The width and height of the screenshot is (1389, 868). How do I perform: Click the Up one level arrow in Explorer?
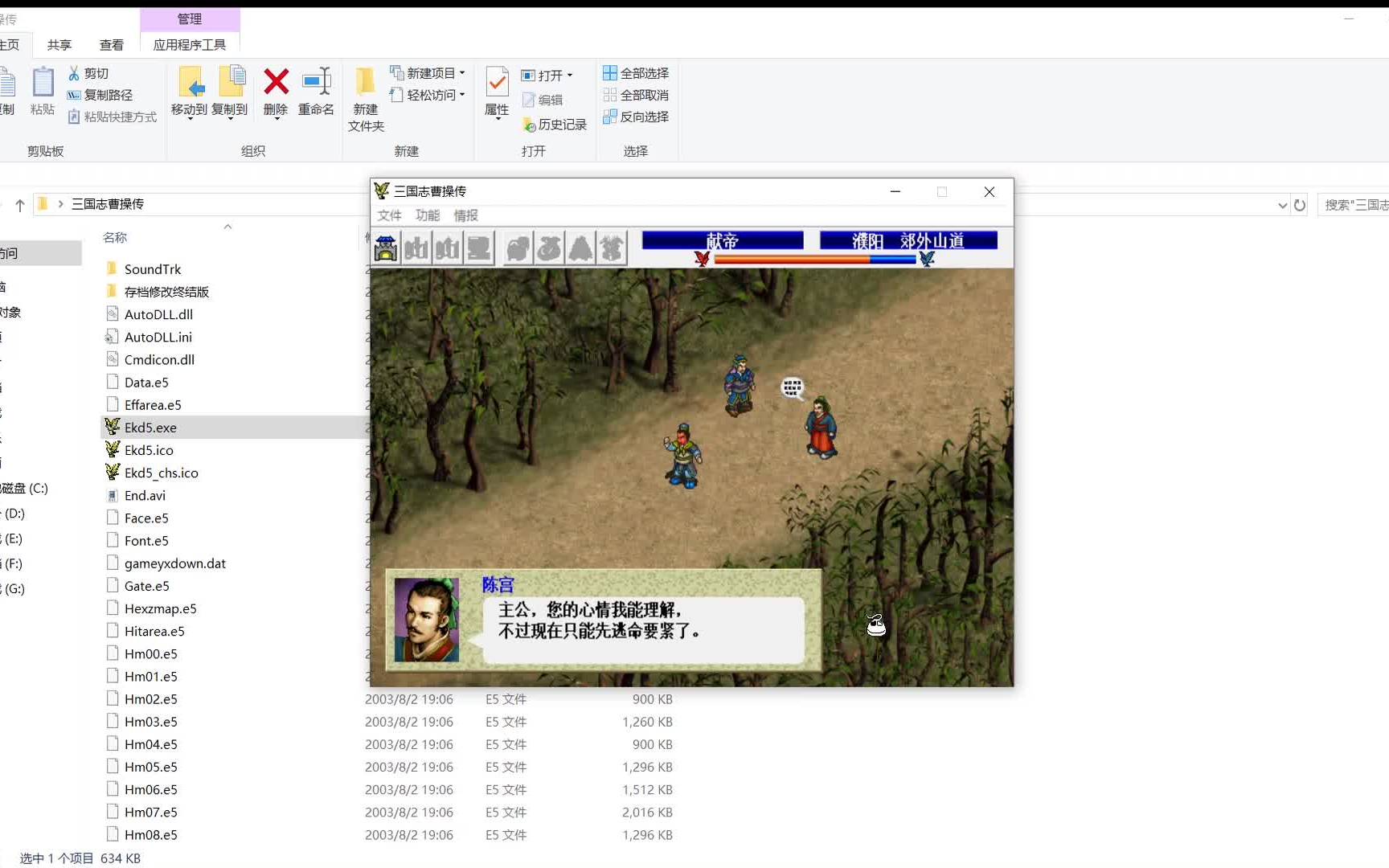pyautogui.click(x=20, y=205)
